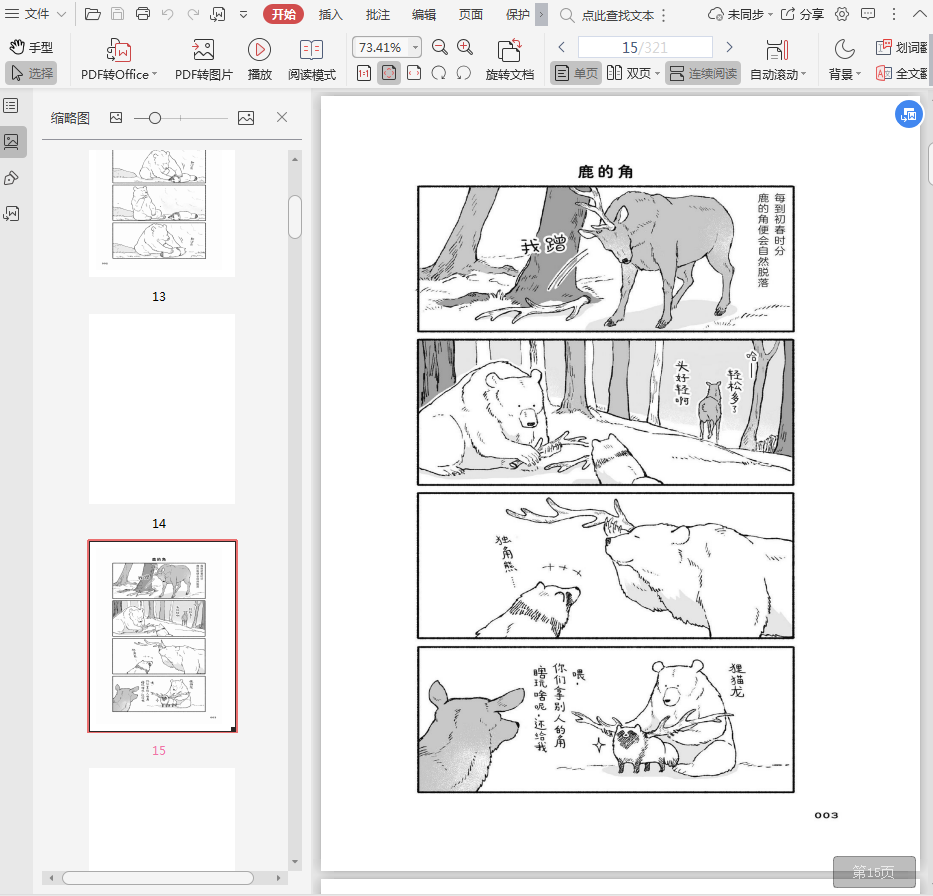Image resolution: width=933 pixels, height=896 pixels.
Task: Select the 手型 hand tool
Action: click(31, 47)
